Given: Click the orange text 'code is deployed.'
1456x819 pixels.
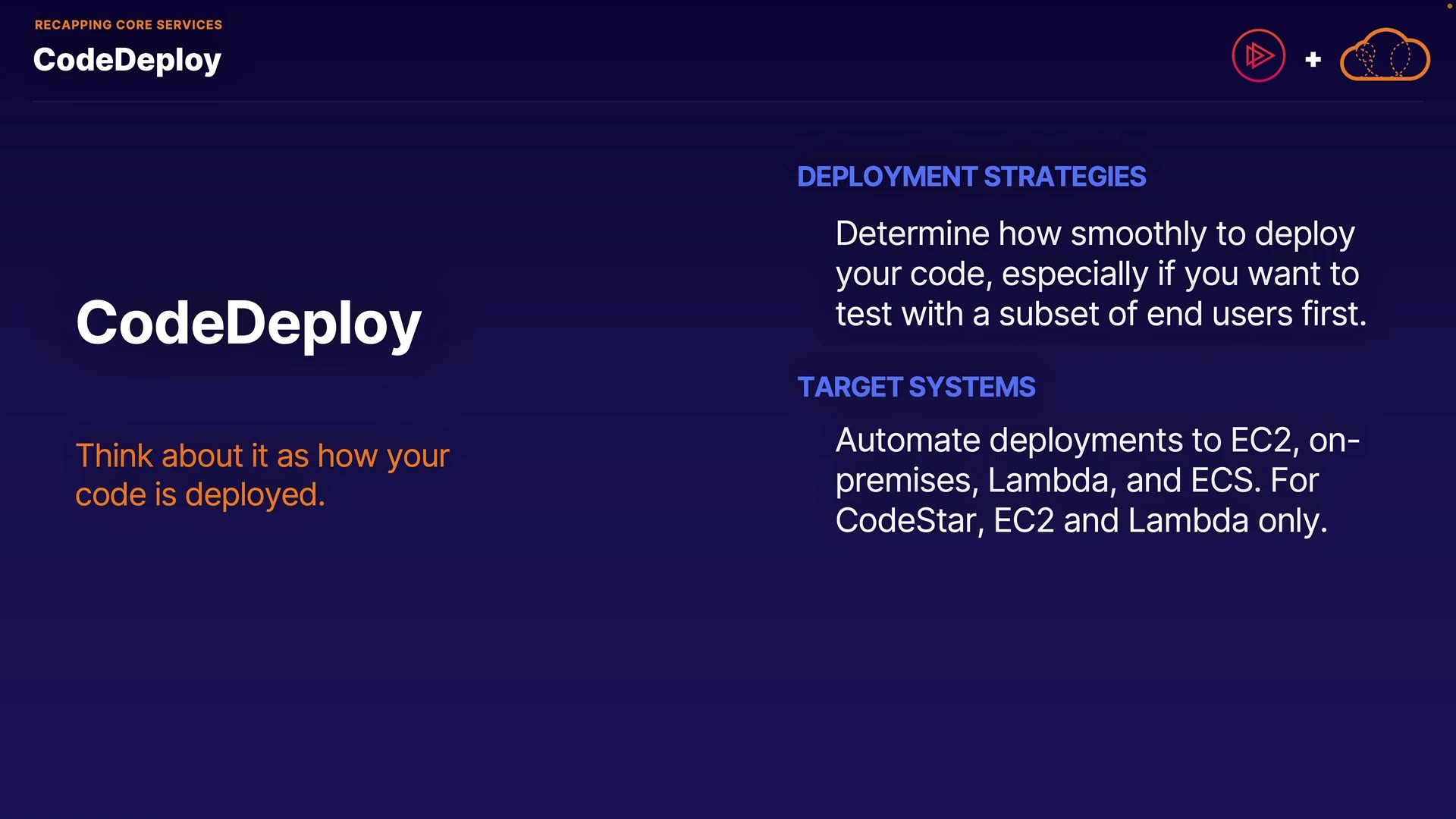Looking at the screenshot, I should pos(200,494).
